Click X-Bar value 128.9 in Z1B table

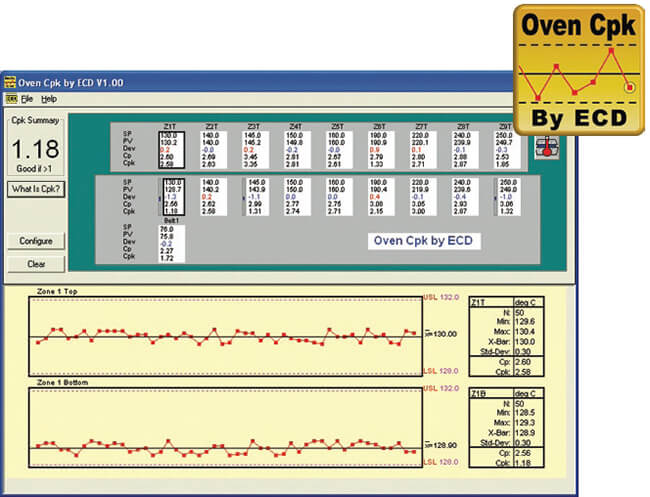[525, 433]
